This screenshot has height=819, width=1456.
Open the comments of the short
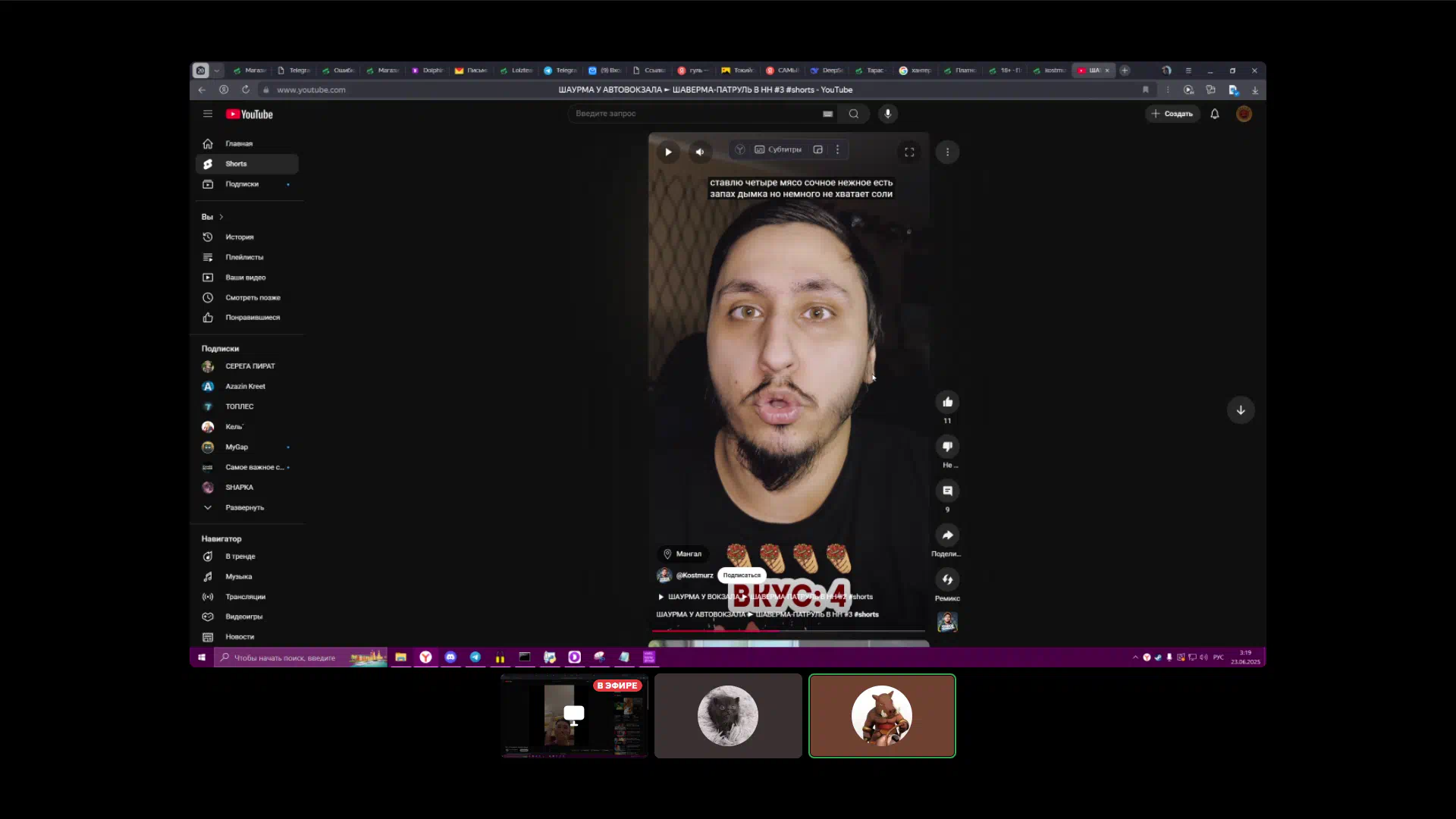[x=947, y=491]
